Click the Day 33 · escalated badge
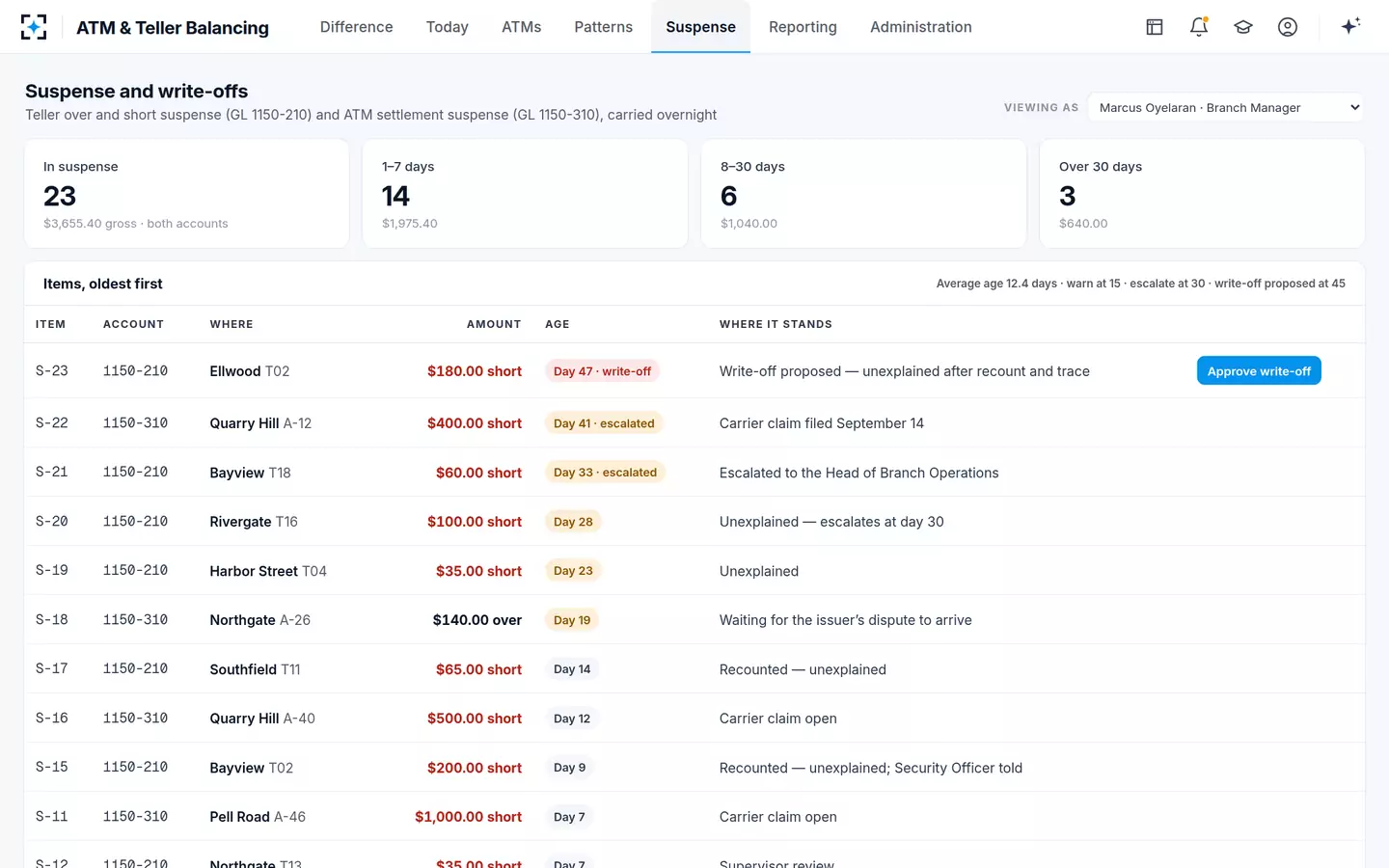This screenshot has height=868, width=1389. [x=605, y=473]
